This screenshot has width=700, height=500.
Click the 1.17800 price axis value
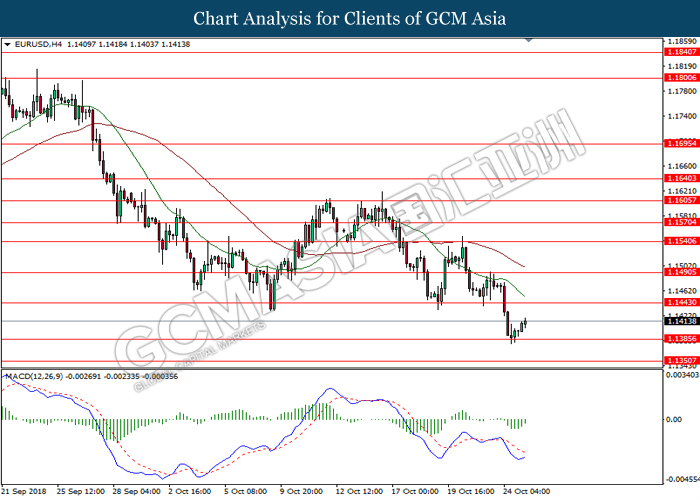point(682,91)
